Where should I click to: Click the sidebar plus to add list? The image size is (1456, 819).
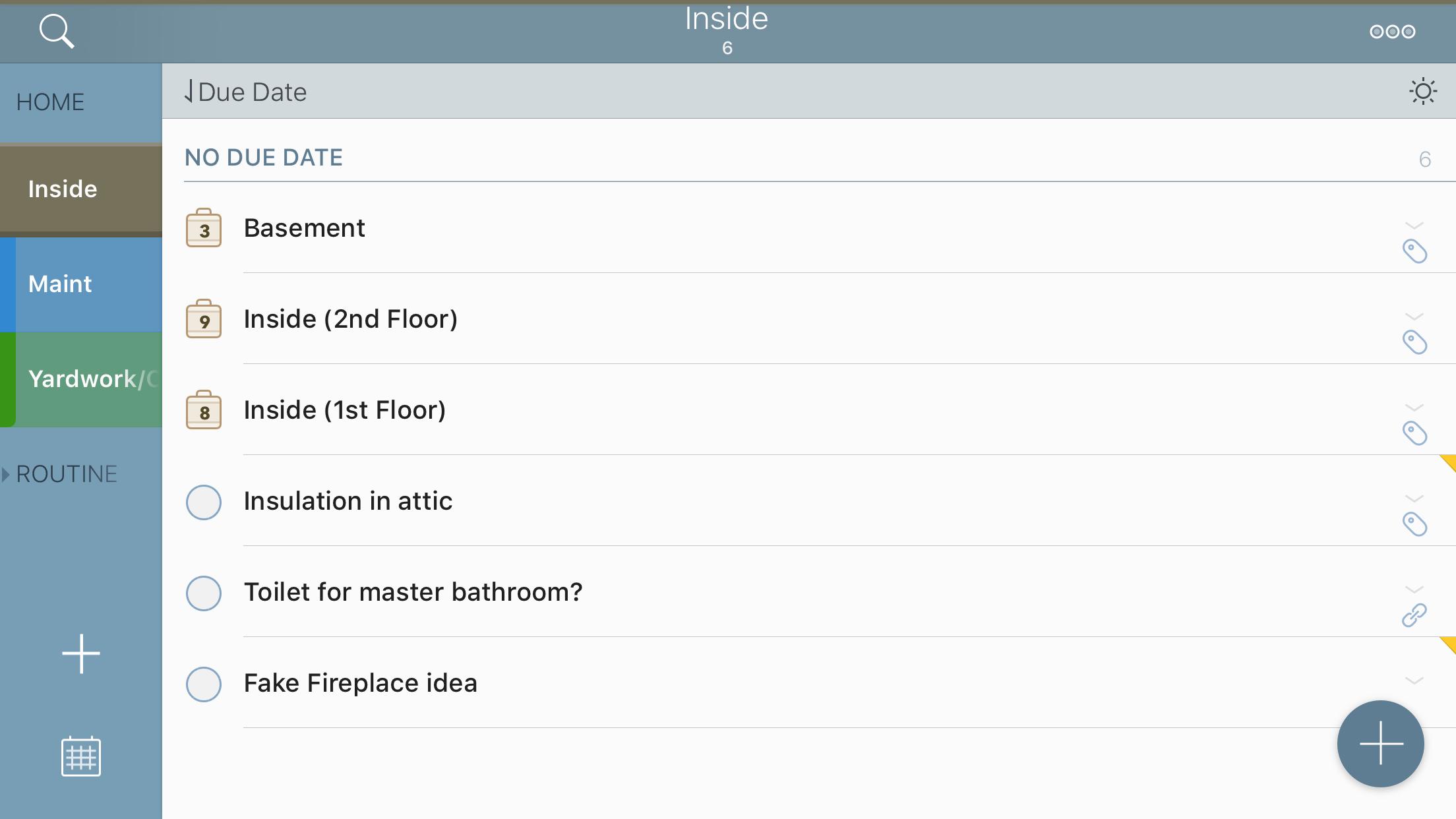click(81, 653)
